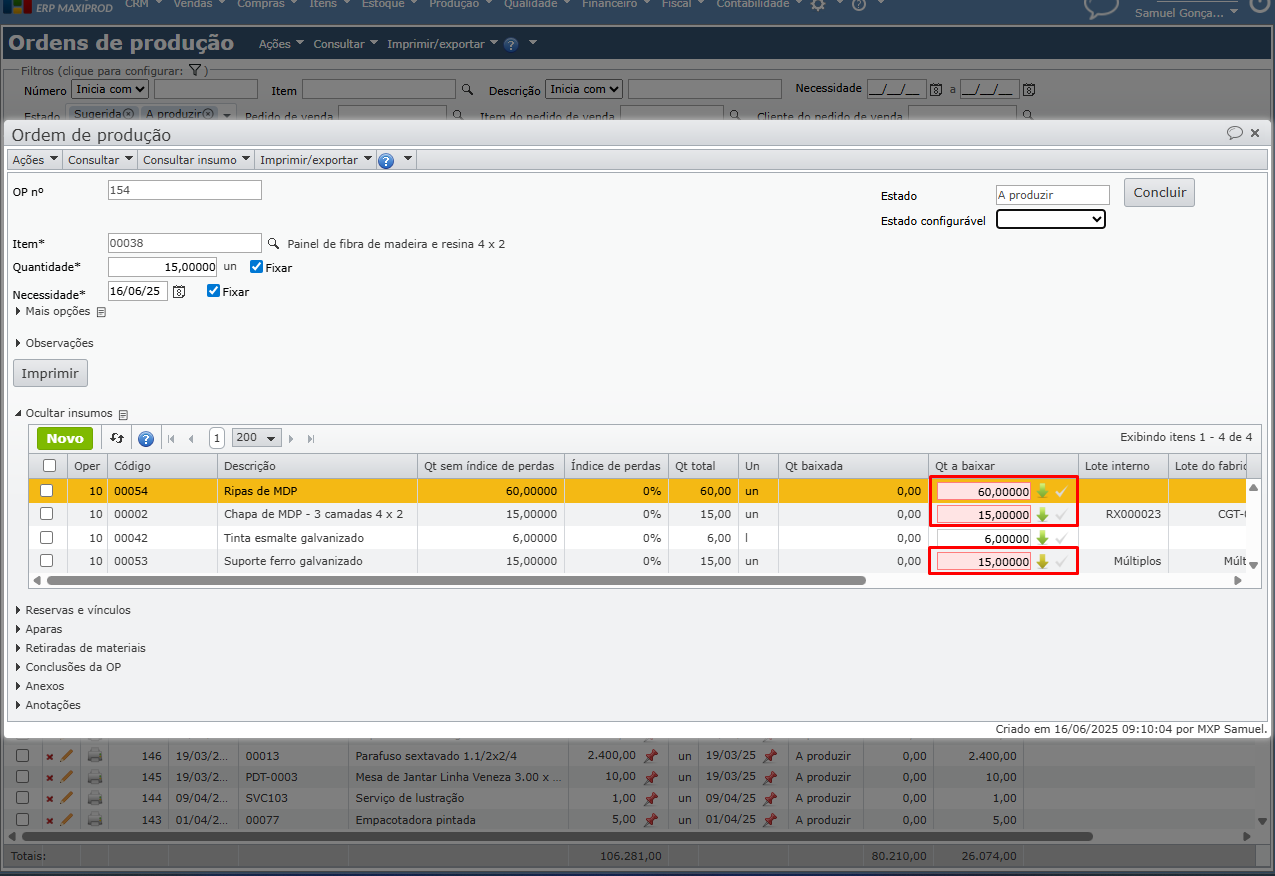Click checkmark icon in Ripas de MDP row
The width and height of the screenshot is (1275, 876).
tap(1061, 491)
